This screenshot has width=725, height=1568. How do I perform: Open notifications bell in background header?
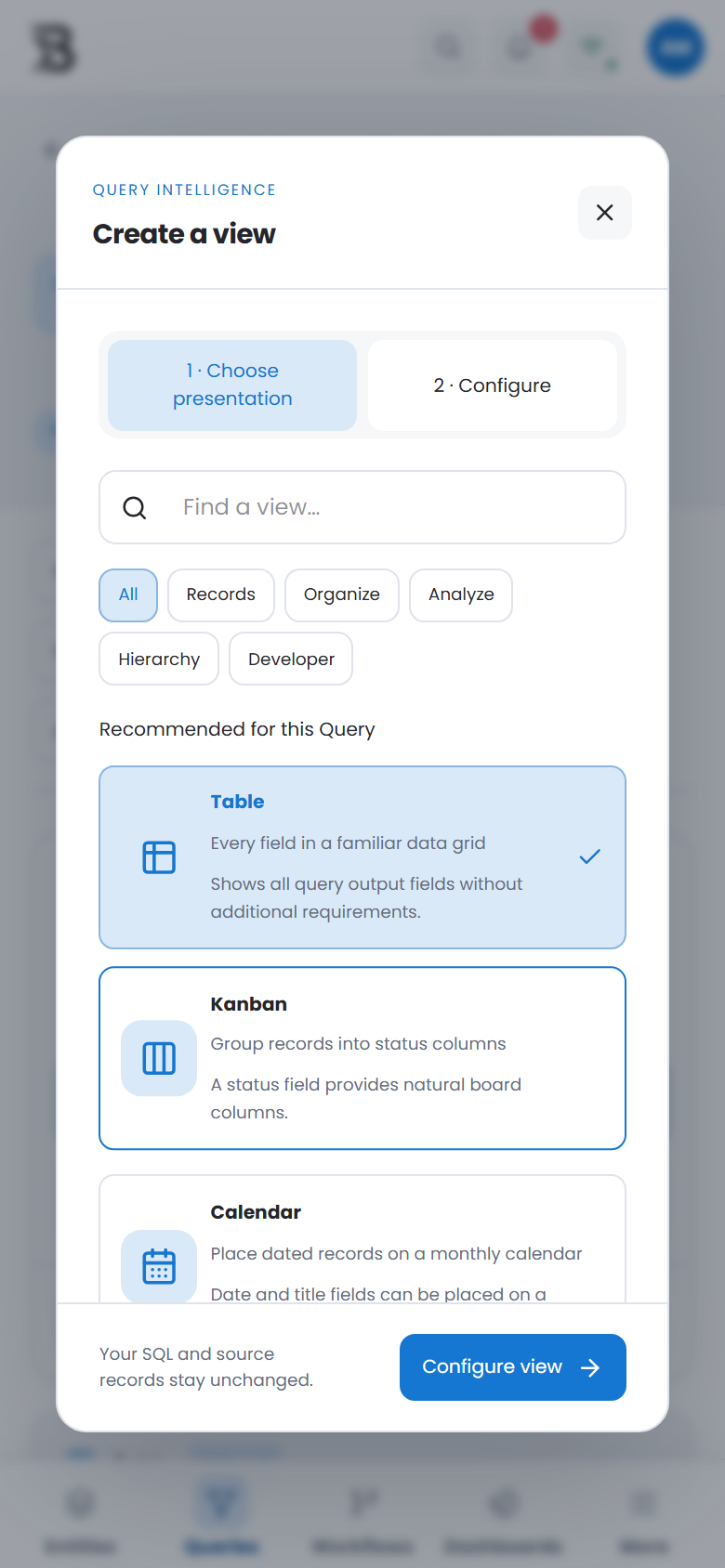(x=521, y=46)
